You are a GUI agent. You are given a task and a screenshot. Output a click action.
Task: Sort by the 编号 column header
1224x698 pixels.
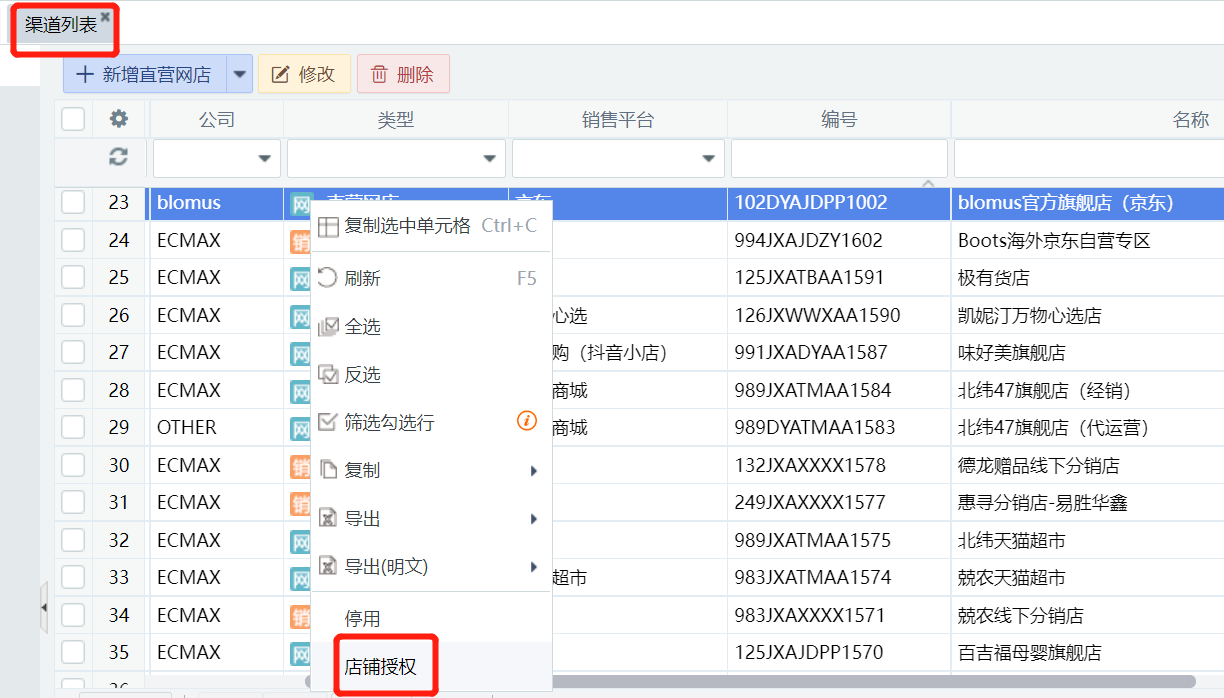[839, 120]
